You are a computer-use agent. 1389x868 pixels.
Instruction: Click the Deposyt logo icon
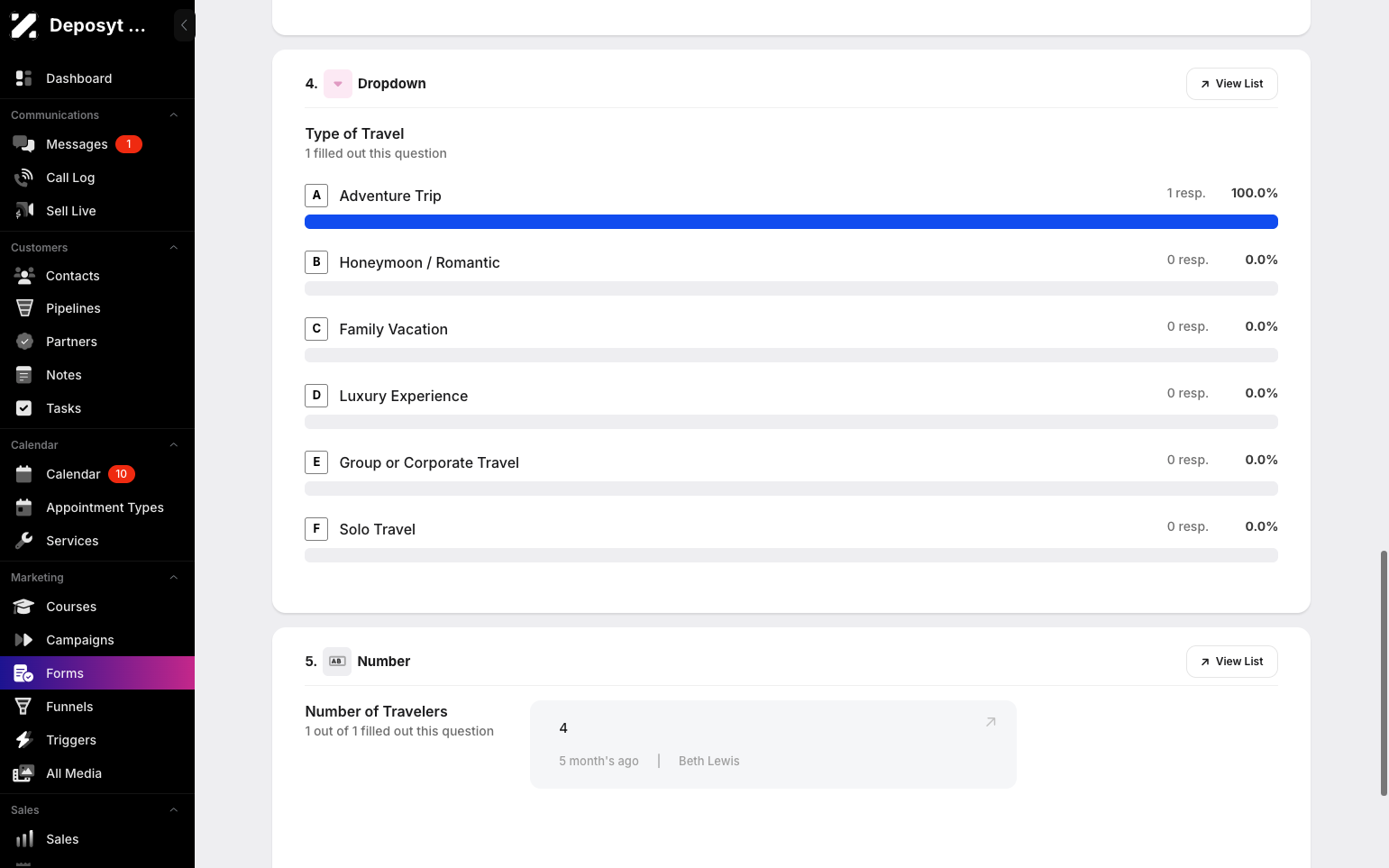(24, 25)
